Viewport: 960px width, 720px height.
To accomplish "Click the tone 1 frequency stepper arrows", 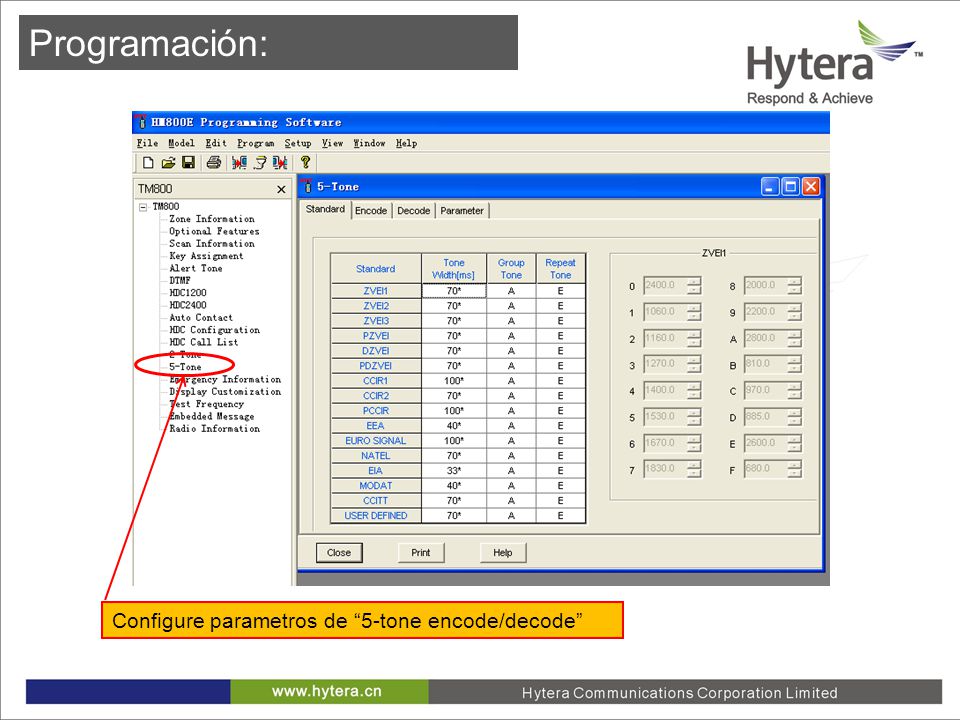I will pyautogui.click(x=694, y=312).
